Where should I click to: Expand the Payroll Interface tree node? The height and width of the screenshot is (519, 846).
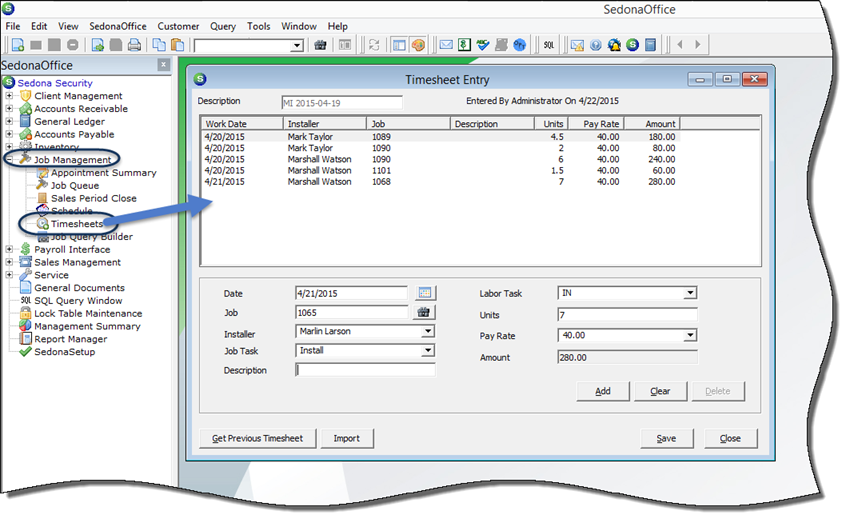[x=9, y=249]
